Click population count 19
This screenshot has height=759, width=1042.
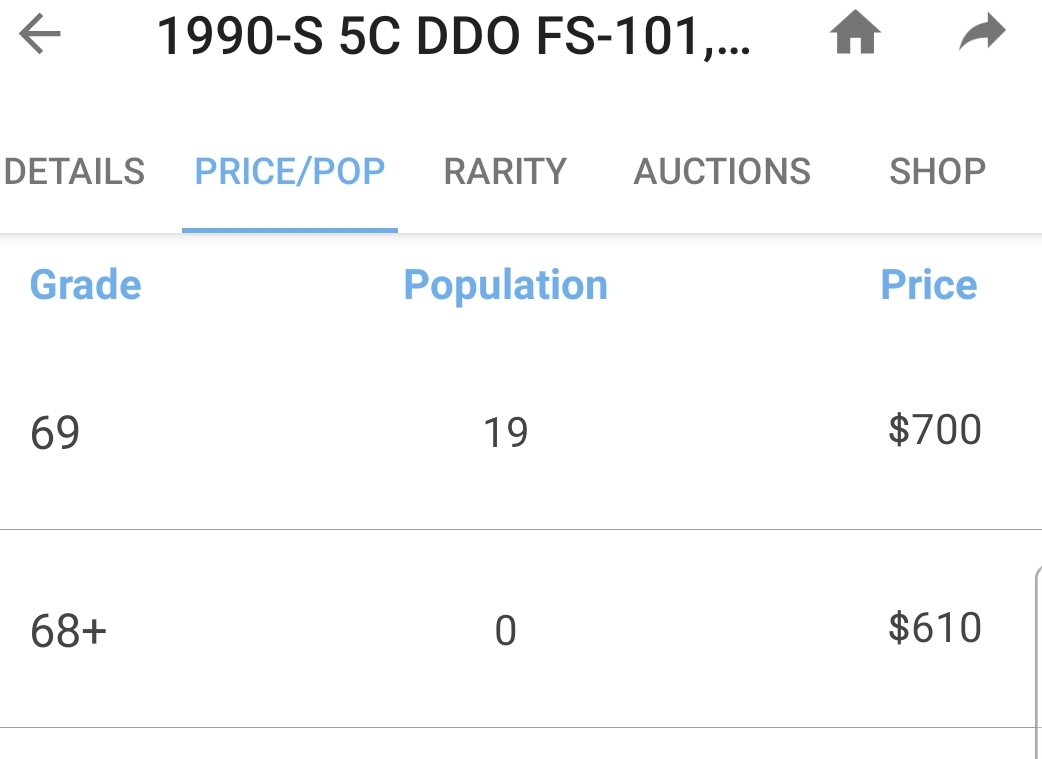[506, 433]
